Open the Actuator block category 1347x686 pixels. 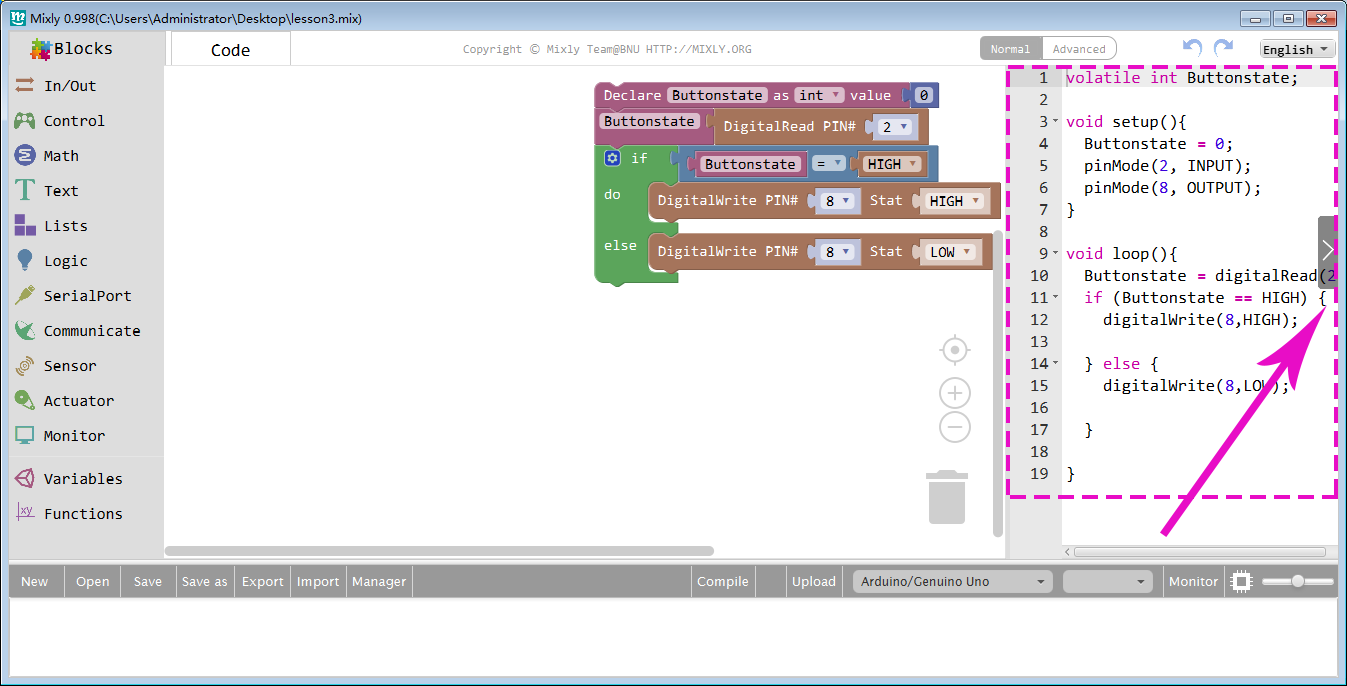click(79, 401)
